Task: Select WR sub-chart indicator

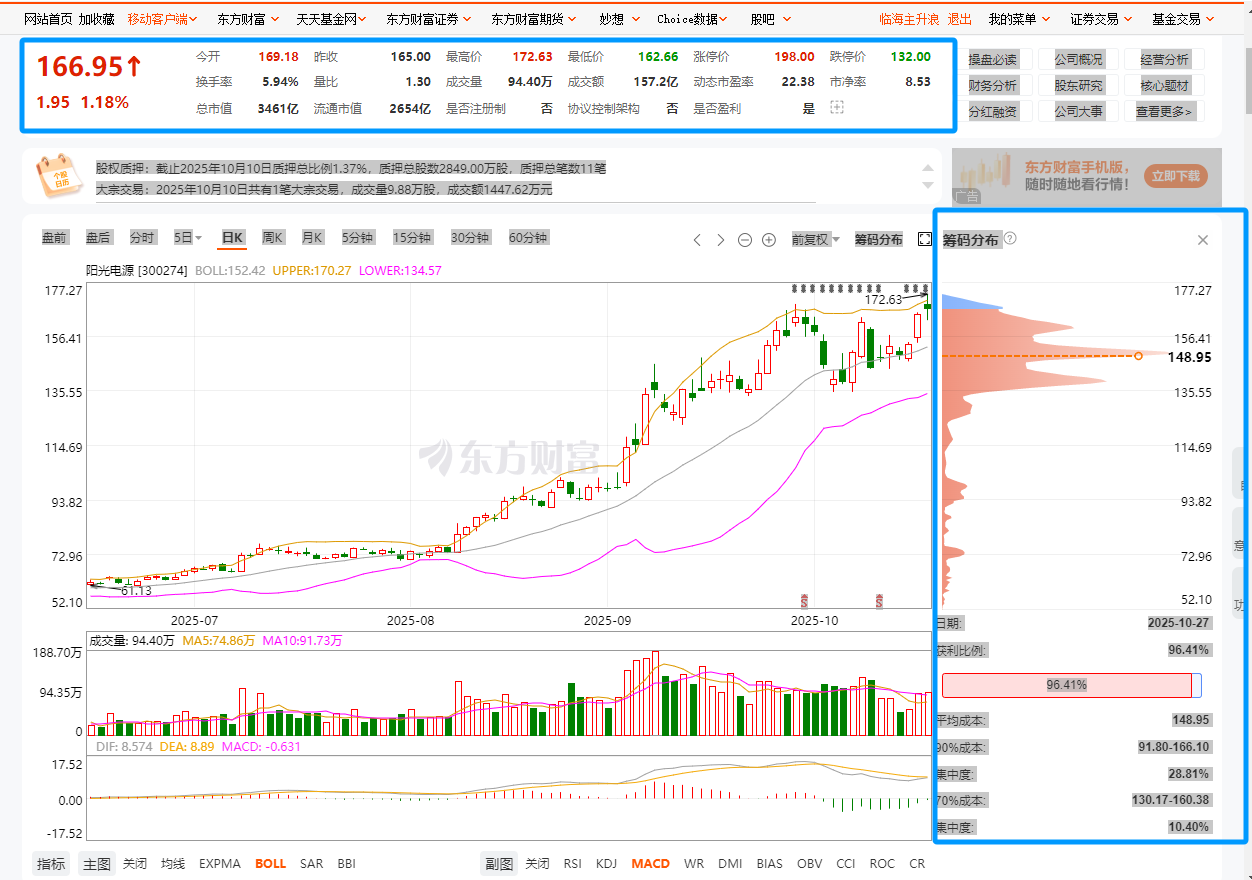Action: pos(694,863)
